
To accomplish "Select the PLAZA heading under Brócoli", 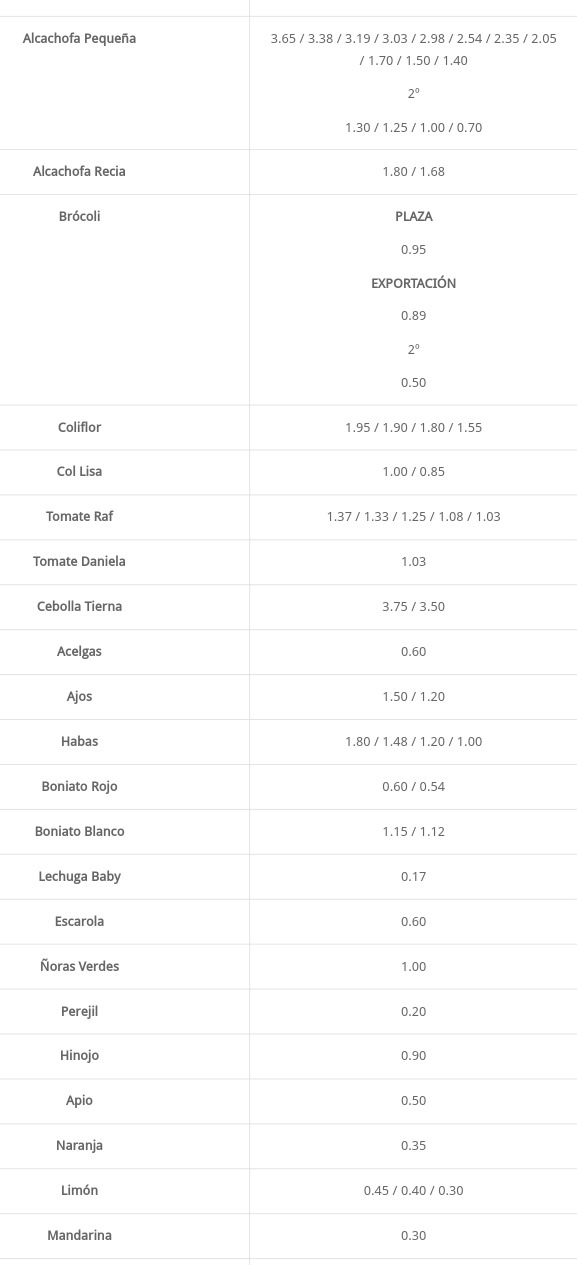I will (414, 216).
